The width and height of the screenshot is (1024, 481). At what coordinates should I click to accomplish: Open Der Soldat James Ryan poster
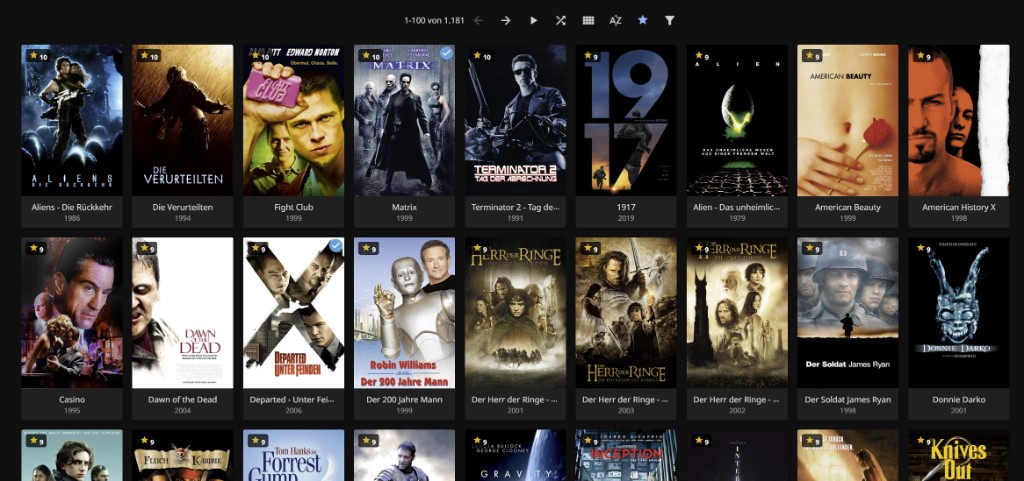pyautogui.click(x=848, y=313)
